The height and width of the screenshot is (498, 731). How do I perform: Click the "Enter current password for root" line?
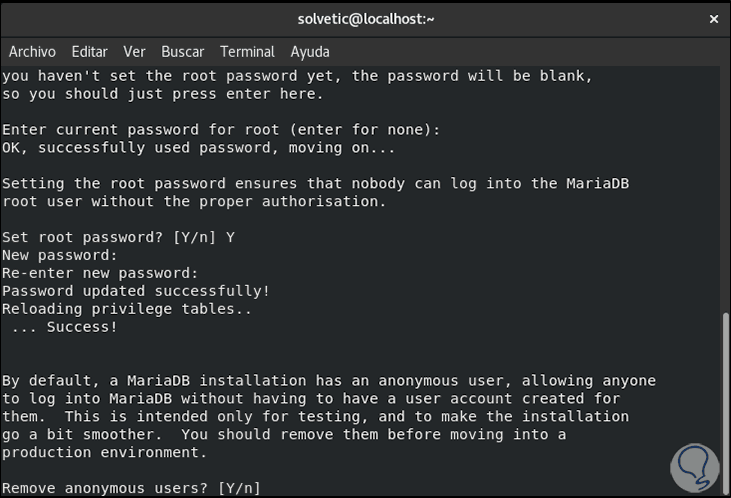[x=220, y=130]
